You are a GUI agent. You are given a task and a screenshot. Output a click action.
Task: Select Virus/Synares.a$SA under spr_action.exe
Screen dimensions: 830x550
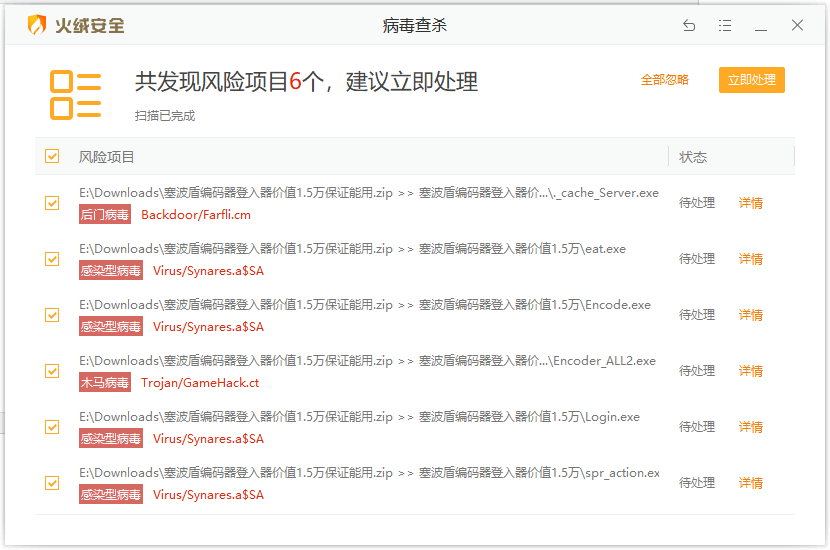pos(208,495)
